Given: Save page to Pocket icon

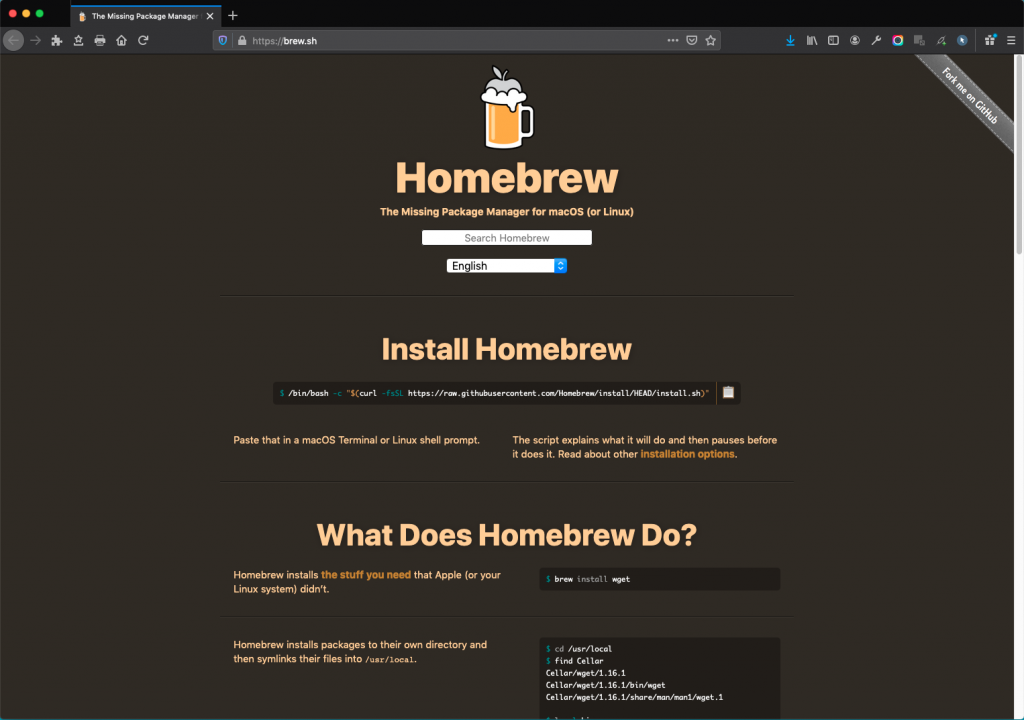Looking at the screenshot, I should (692, 41).
